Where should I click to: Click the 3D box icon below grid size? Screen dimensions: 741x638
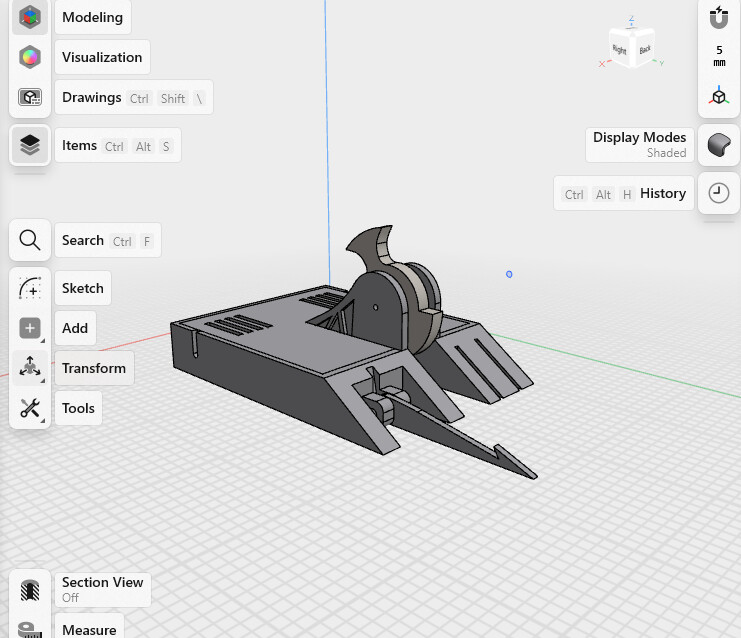718,96
